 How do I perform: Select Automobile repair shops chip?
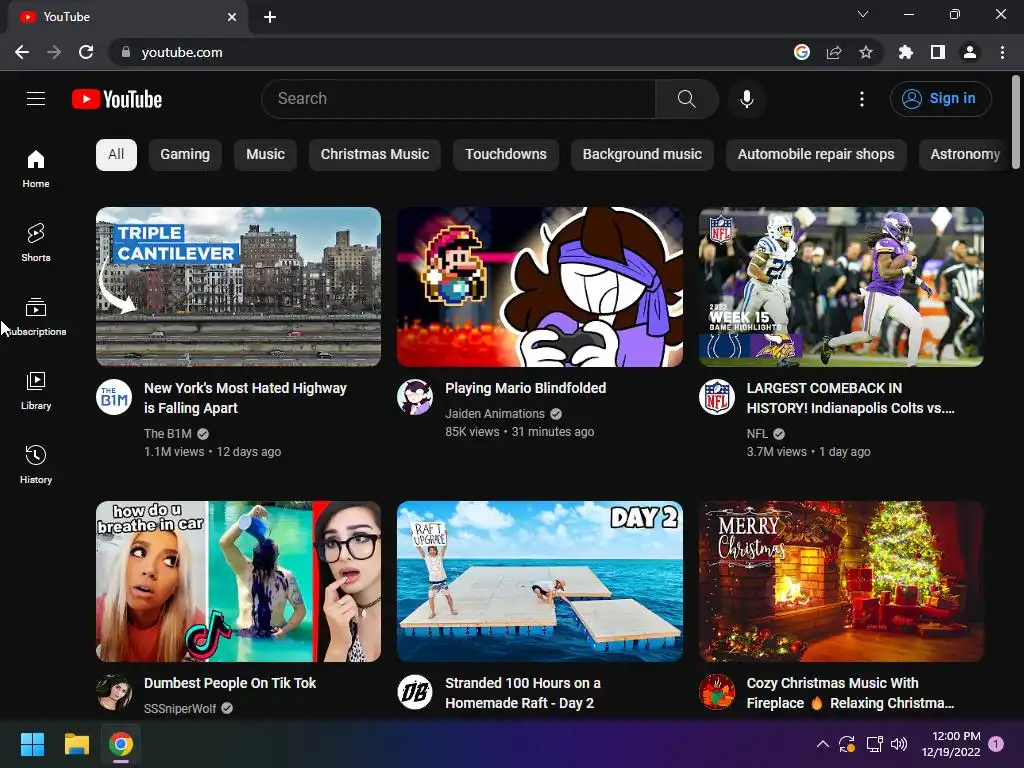coord(816,155)
